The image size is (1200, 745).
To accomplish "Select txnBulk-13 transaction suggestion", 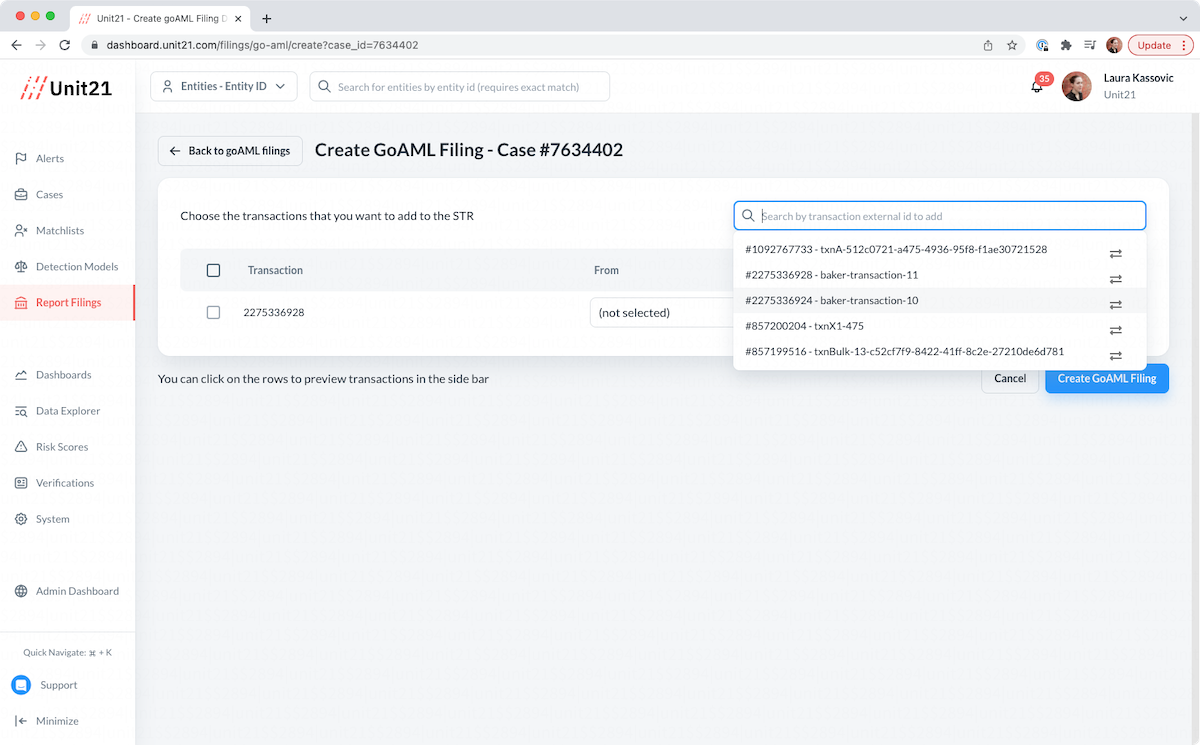I will 940,352.
